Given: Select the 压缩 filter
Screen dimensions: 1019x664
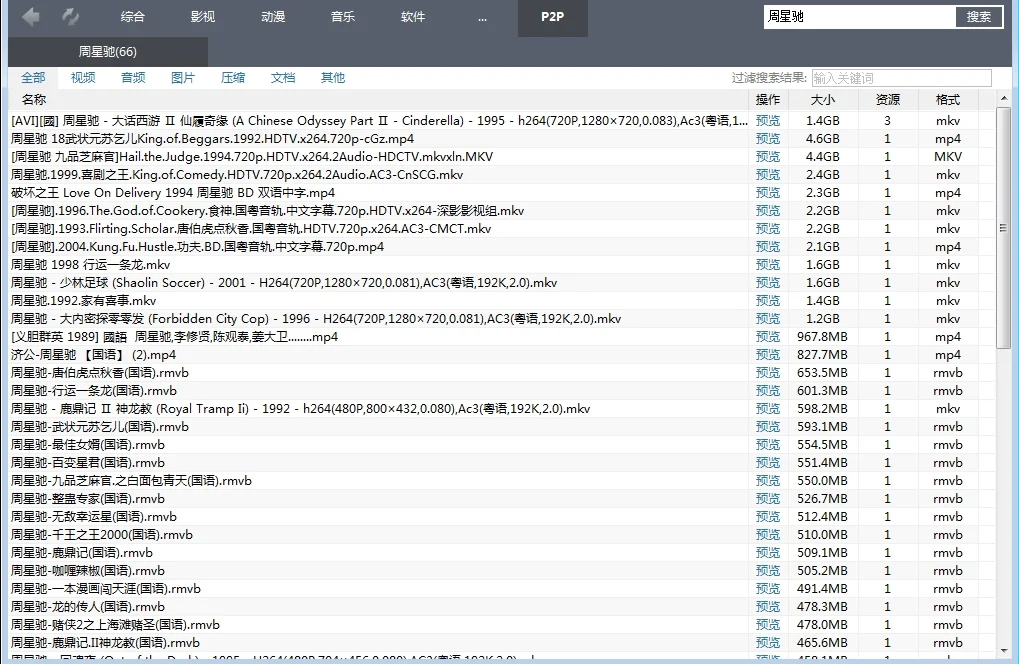Looking at the screenshot, I should [232, 77].
